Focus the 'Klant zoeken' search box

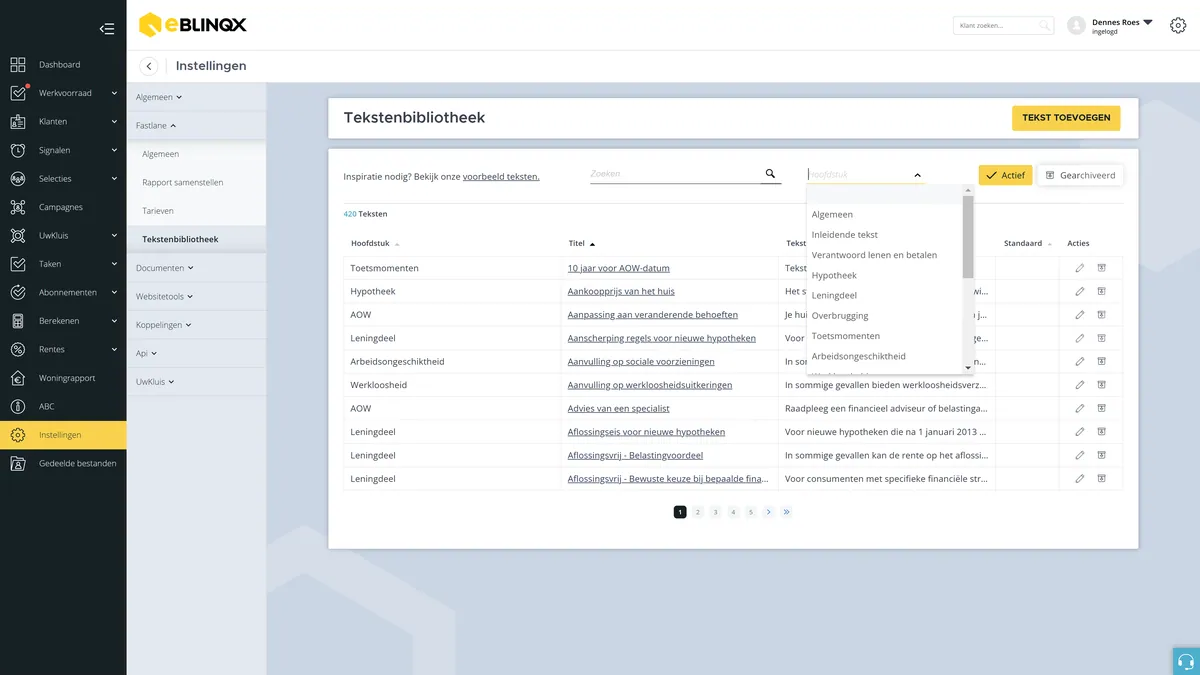pyautogui.click(x=1003, y=26)
